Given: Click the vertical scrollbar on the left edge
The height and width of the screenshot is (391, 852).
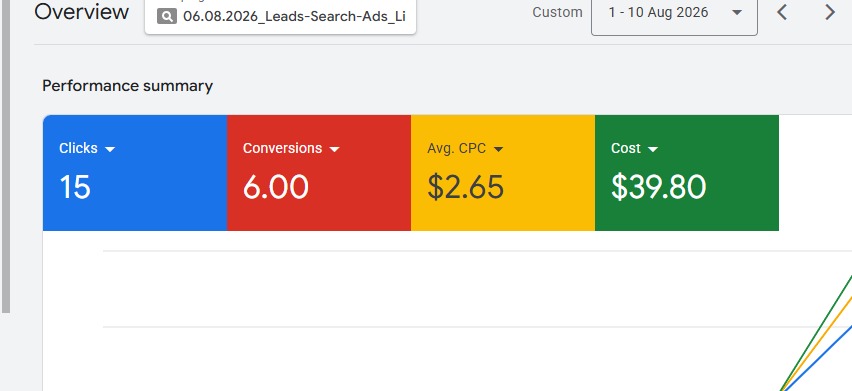Looking at the screenshot, I should 5,156.
